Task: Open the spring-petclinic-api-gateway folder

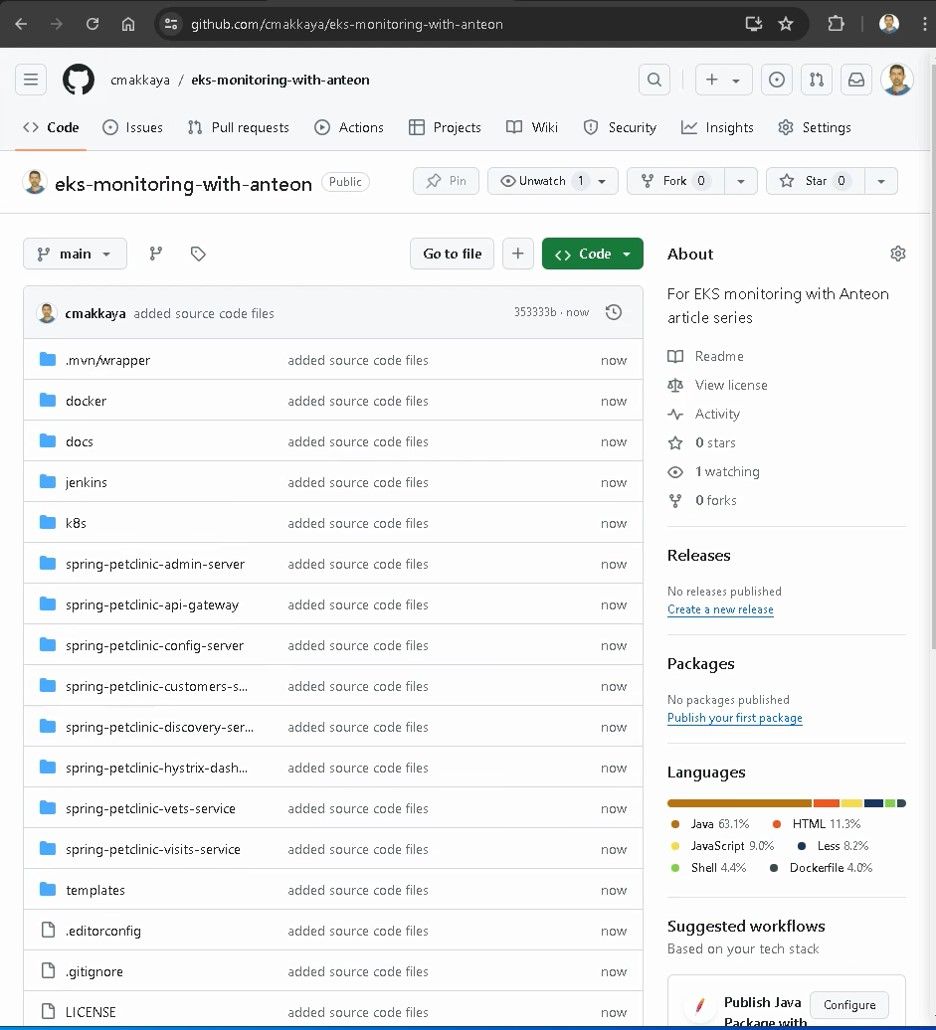Action: coord(152,605)
